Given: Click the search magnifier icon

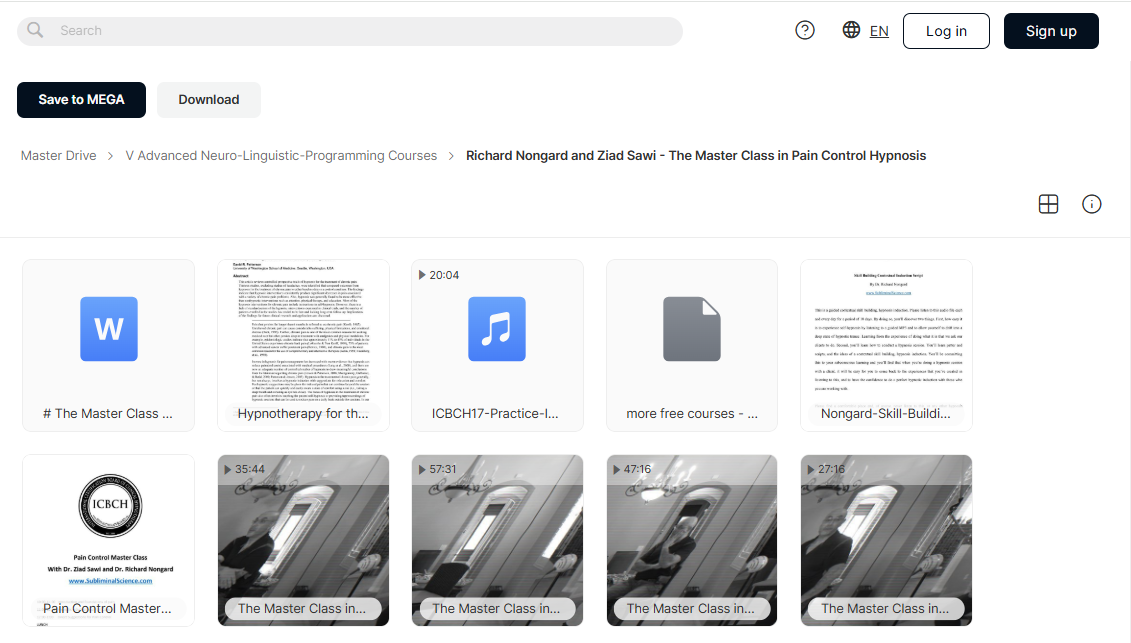Looking at the screenshot, I should (x=35, y=30).
